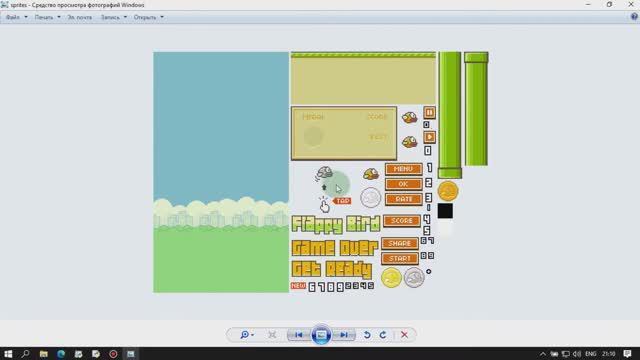Viewport: 640px width, 360px height.
Task: Open the notification center icon
Action: click(627, 354)
